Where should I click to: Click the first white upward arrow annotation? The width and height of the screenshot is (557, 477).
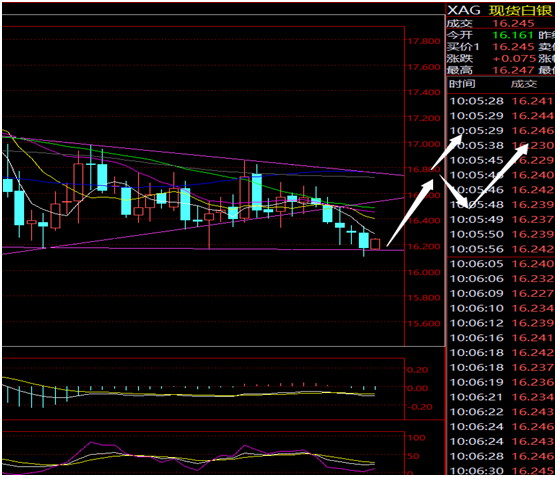pyautogui.click(x=410, y=212)
